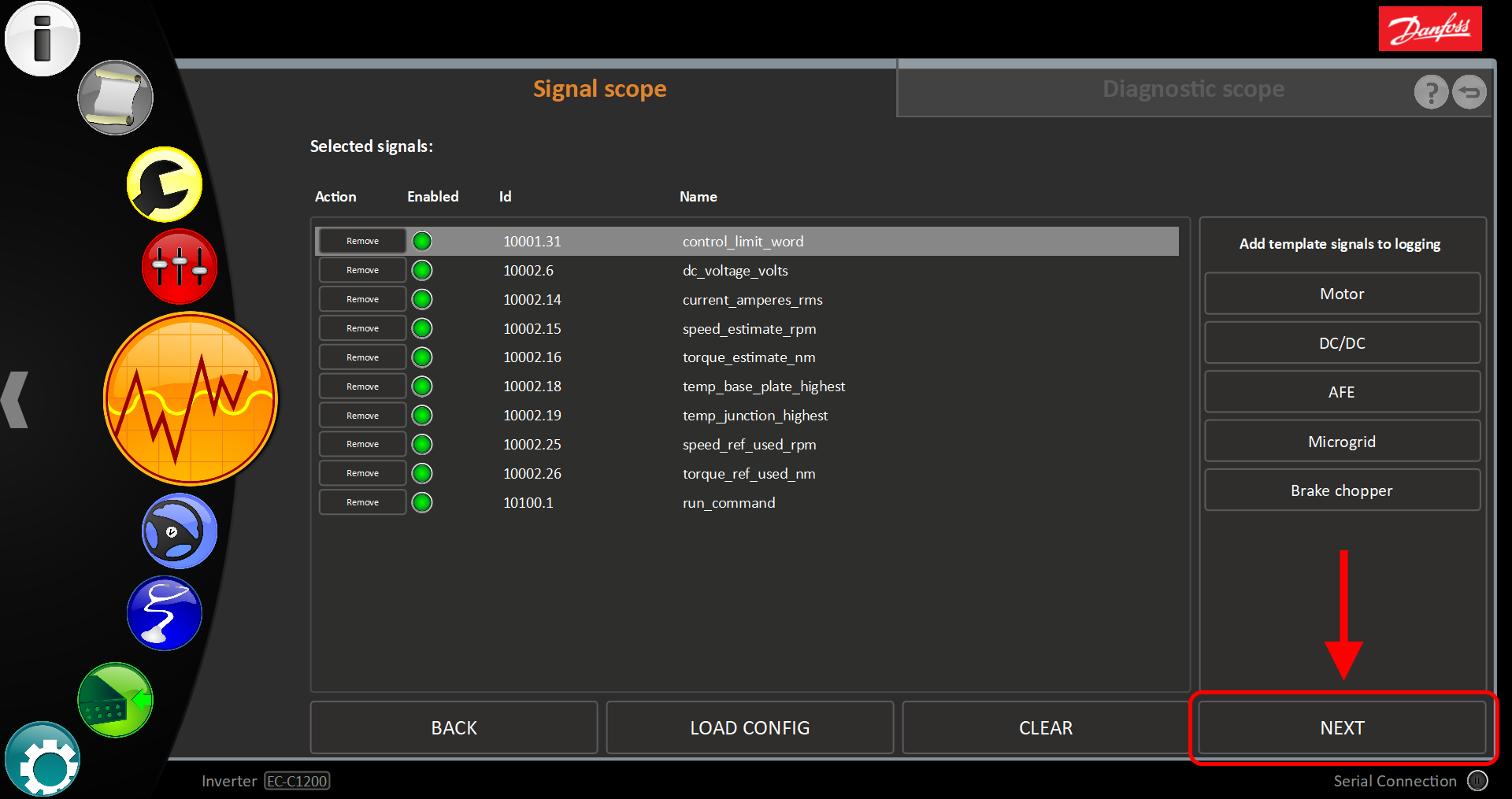This screenshot has height=799, width=1512.
Task: Remove the torque_ref_used_nm signal
Action: [362, 473]
